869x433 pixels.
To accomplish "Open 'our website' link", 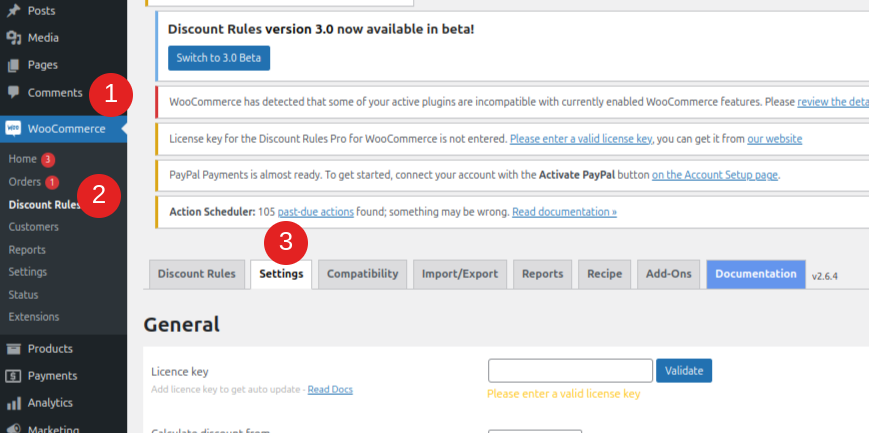I will click(775, 139).
